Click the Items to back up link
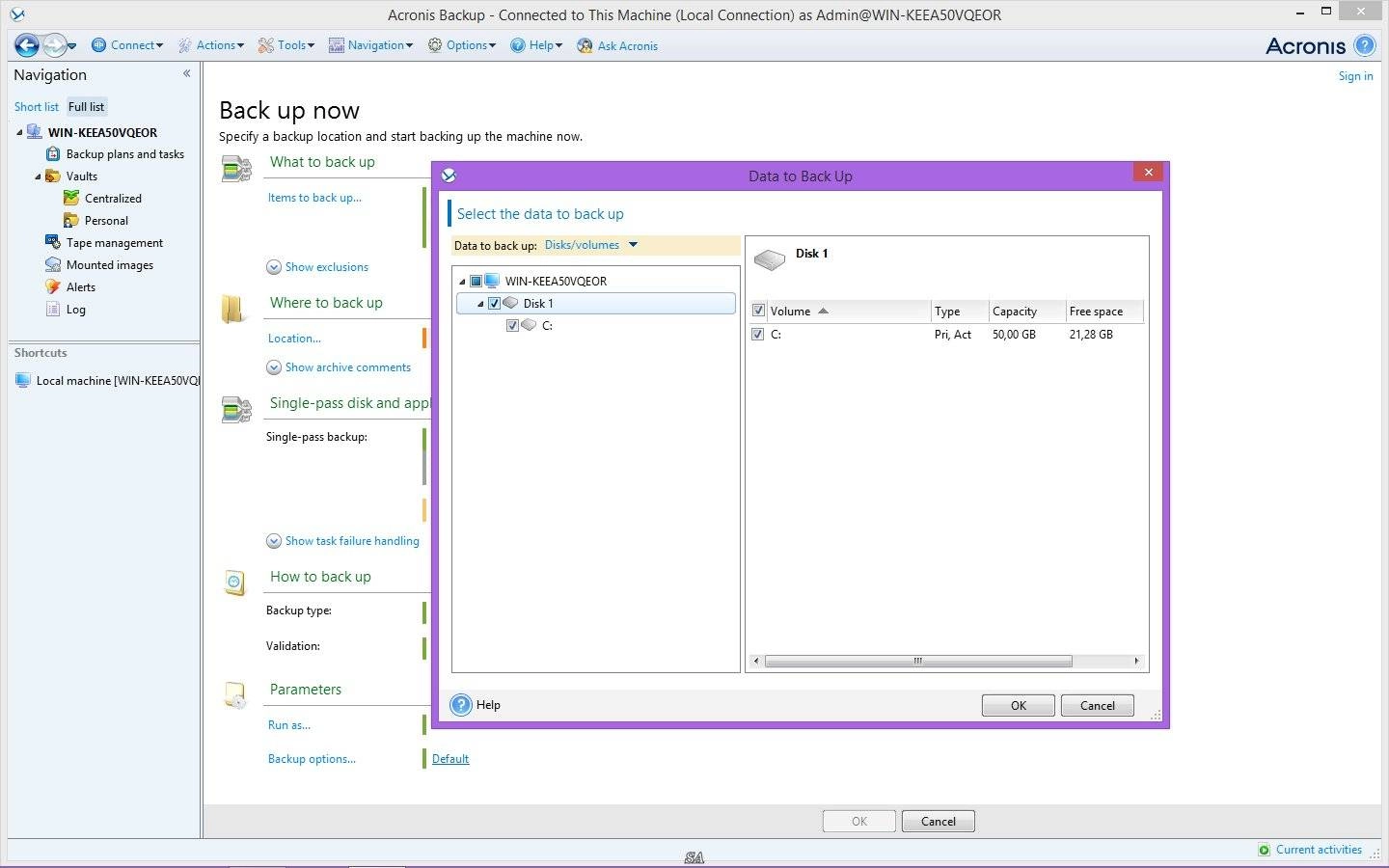The height and width of the screenshot is (868, 1389). [314, 198]
